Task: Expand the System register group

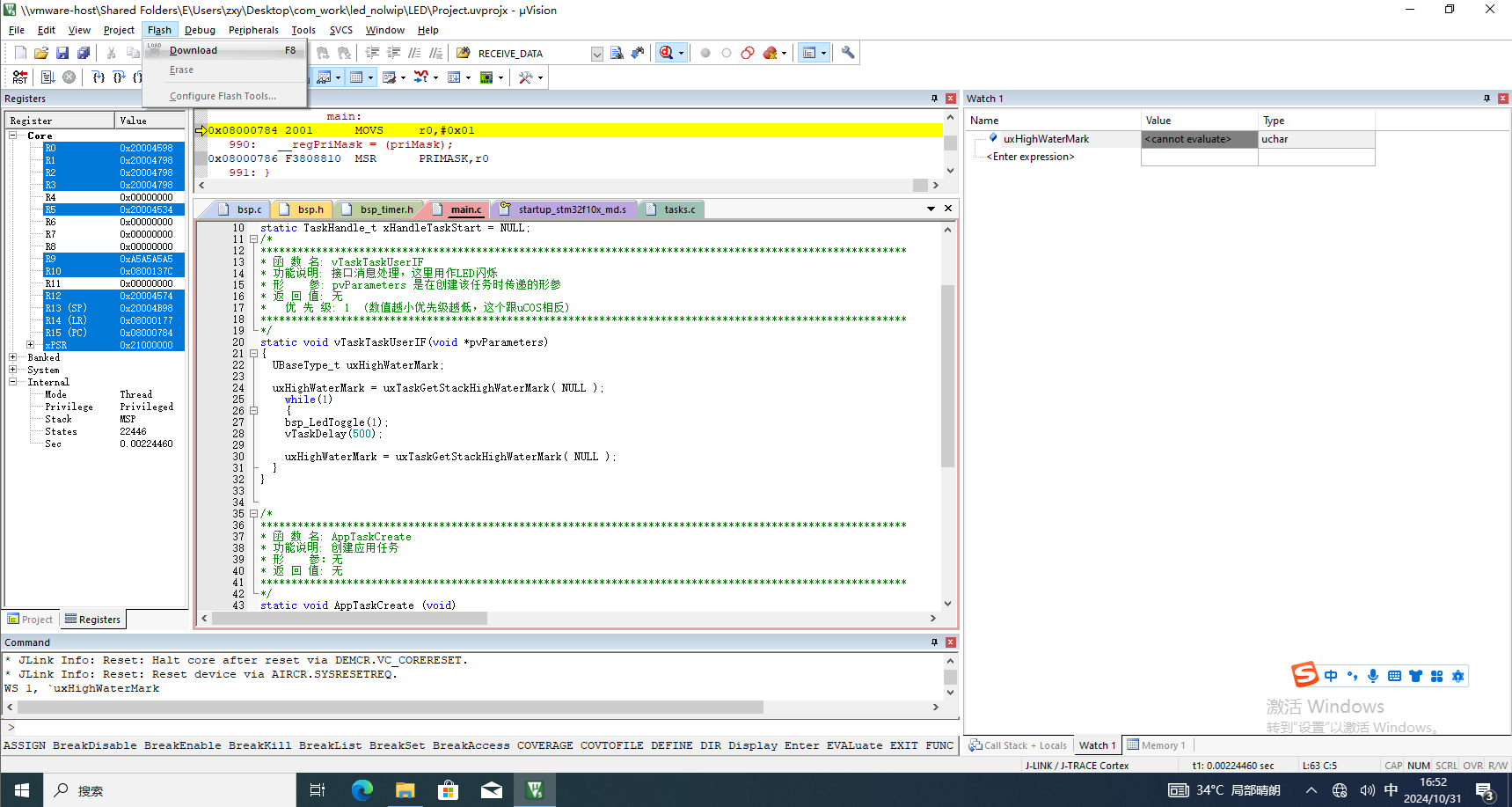Action: pos(13,370)
